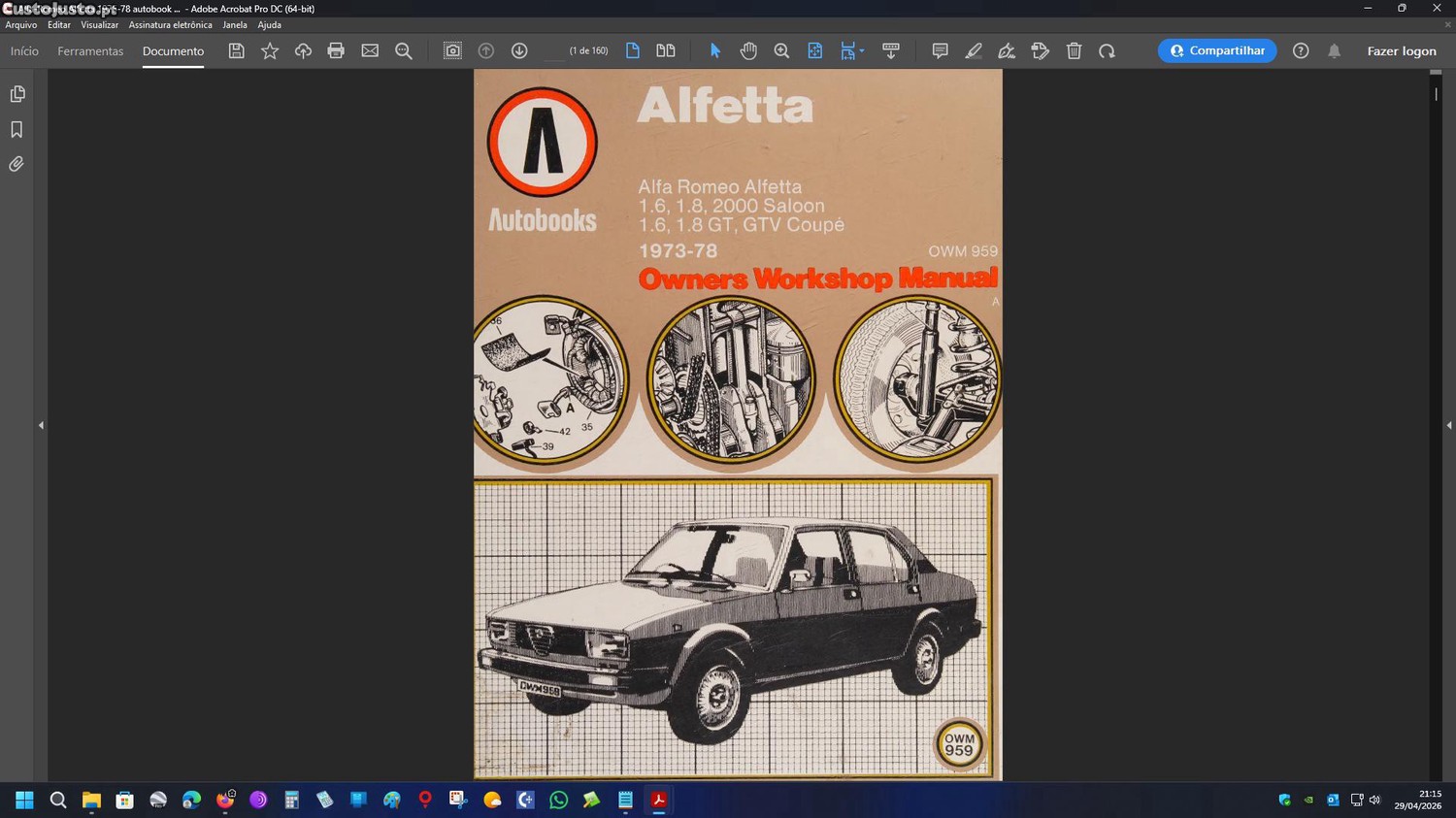1456x818 pixels.
Task: Click the delete page trash icon
Action: (x=1074, y=51)
